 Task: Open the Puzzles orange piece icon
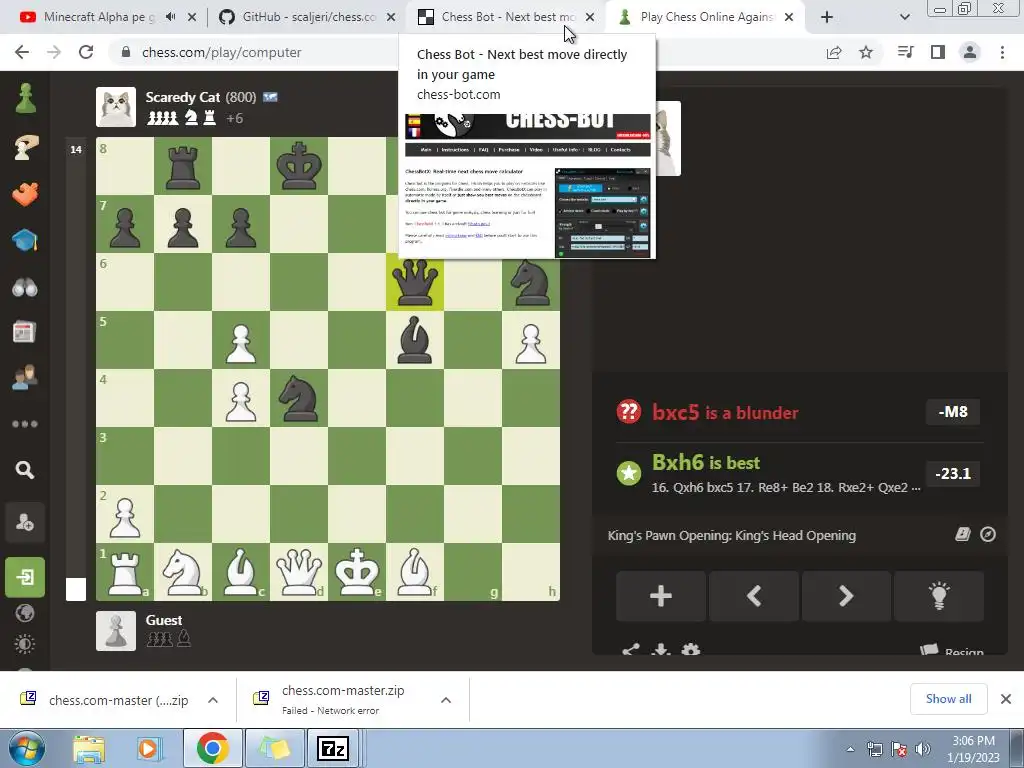coord(25,195)
